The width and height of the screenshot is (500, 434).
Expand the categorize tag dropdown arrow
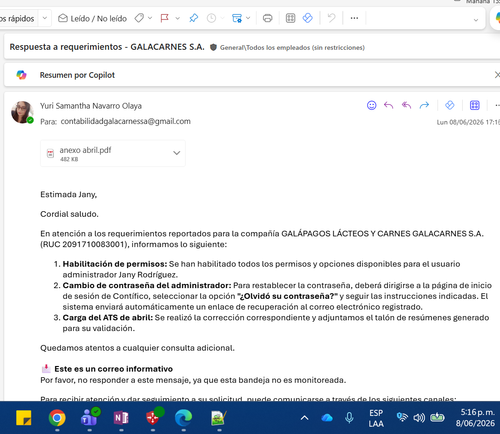pyautogui.click(x=150, y=18)
